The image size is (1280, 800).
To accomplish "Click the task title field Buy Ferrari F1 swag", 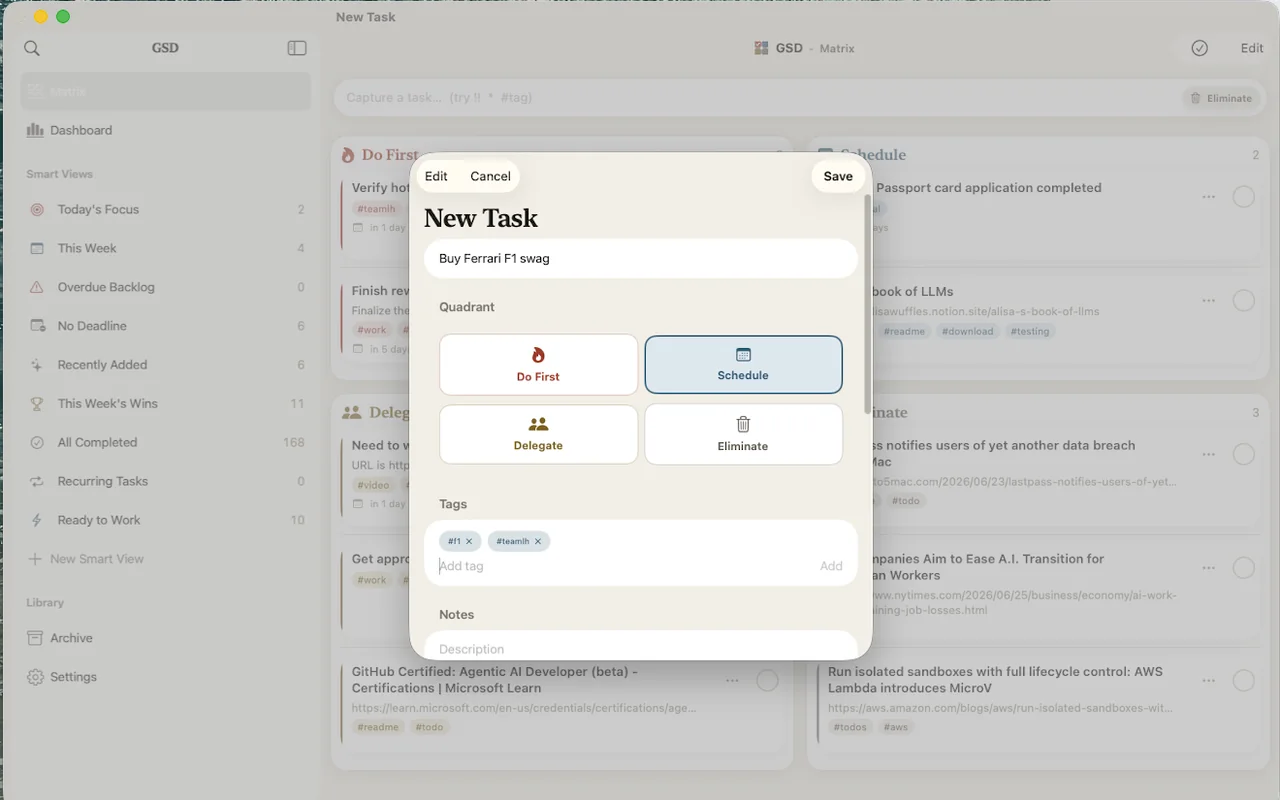I will tap(641, 258).
